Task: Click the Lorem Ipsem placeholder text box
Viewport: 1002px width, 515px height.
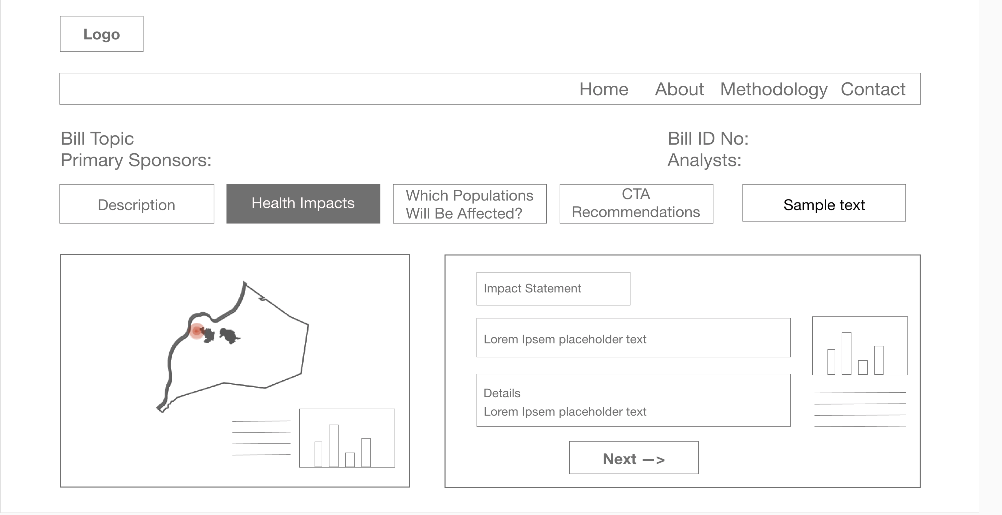Action: click(x=632, y=339)
